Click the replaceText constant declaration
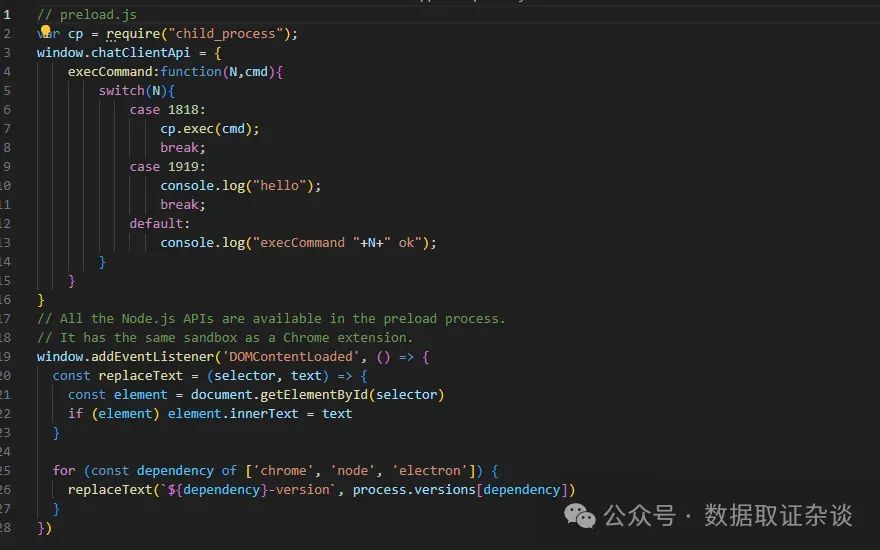The width and height of the screenshot is (880, 550). click(140, 375)
